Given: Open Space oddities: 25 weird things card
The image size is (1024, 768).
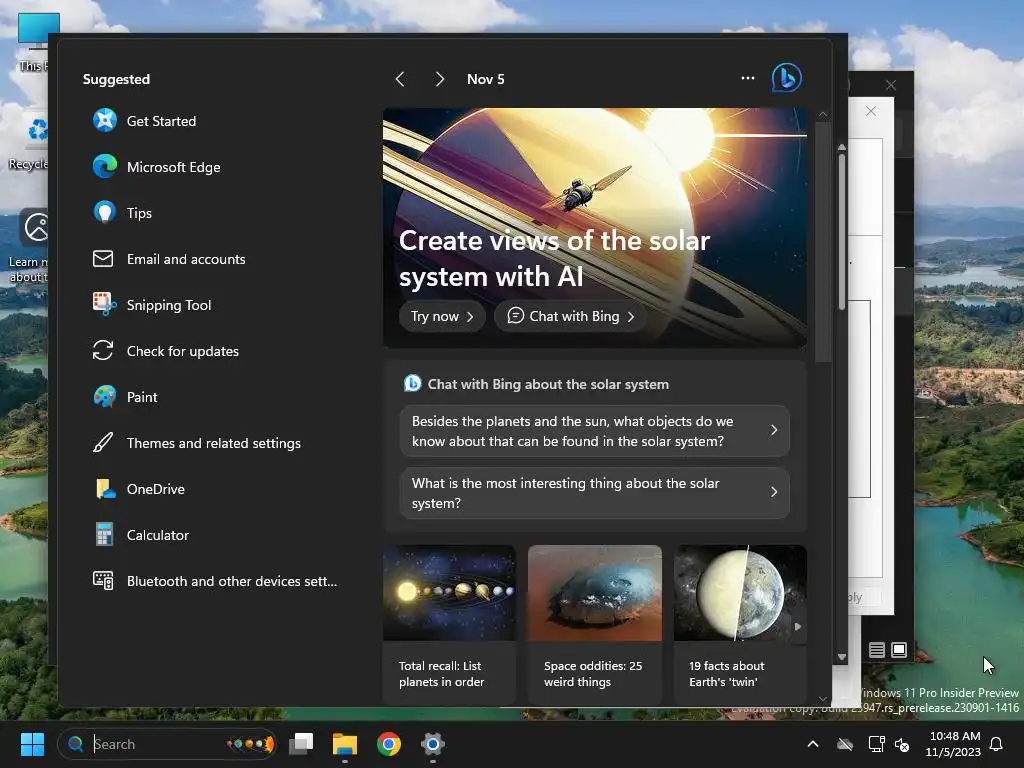Looking at the screenshot, I should (594, 624).
